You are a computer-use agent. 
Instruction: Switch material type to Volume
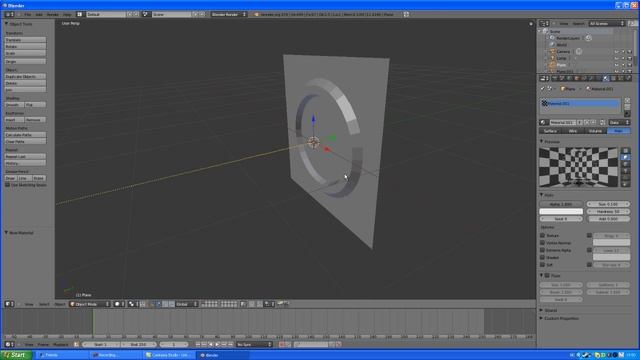596,131
